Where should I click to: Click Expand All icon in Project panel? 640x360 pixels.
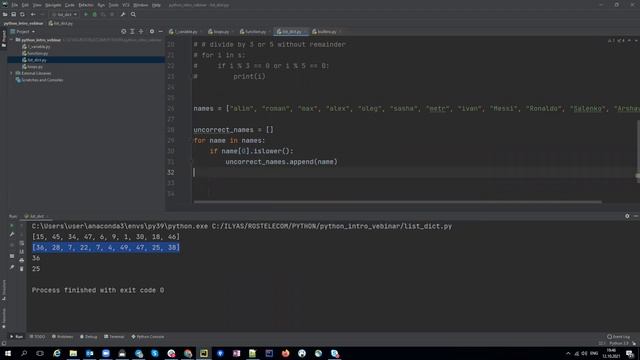[x=132, y=31]
